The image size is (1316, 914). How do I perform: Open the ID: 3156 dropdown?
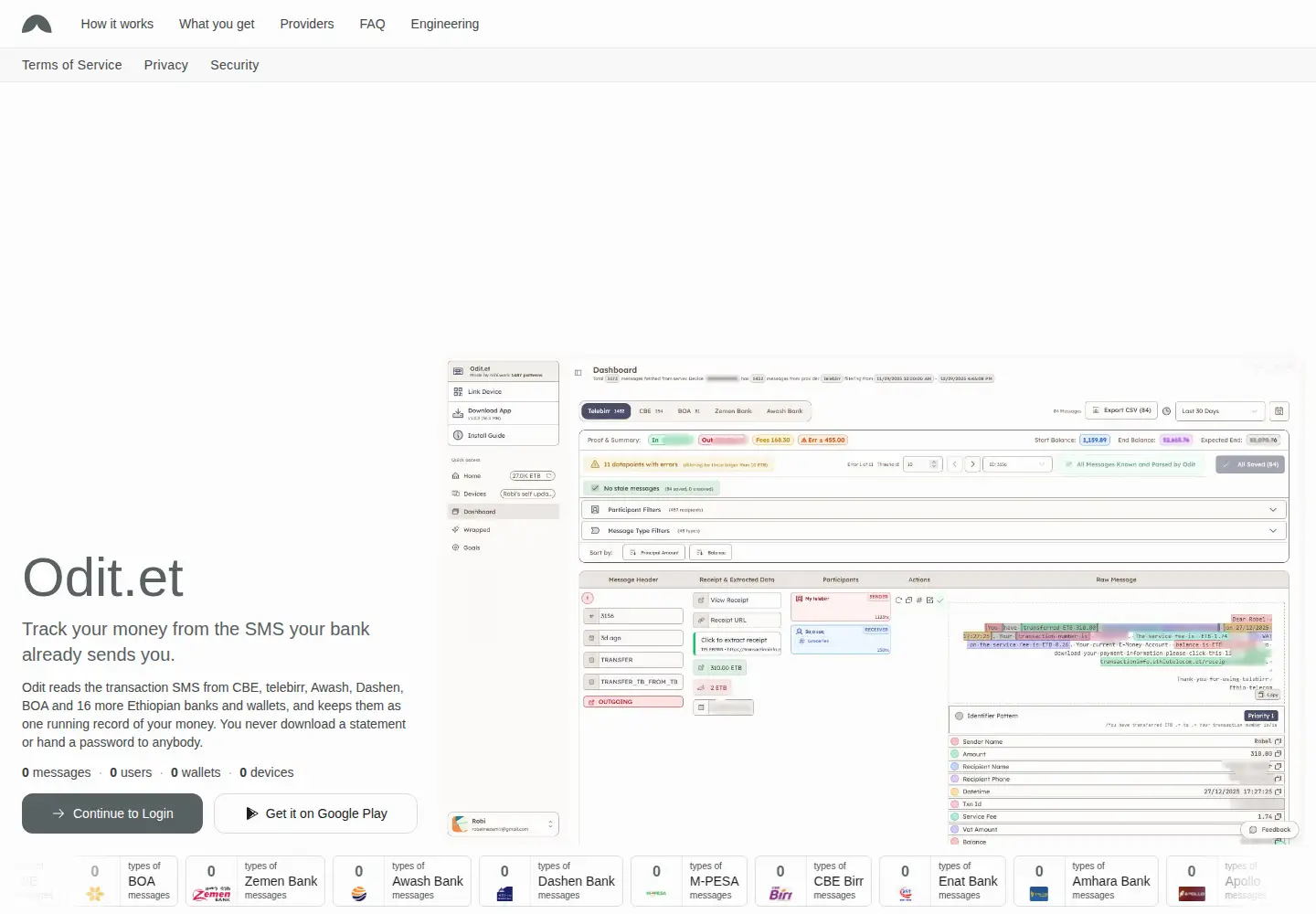click(x=1017, y=464)
